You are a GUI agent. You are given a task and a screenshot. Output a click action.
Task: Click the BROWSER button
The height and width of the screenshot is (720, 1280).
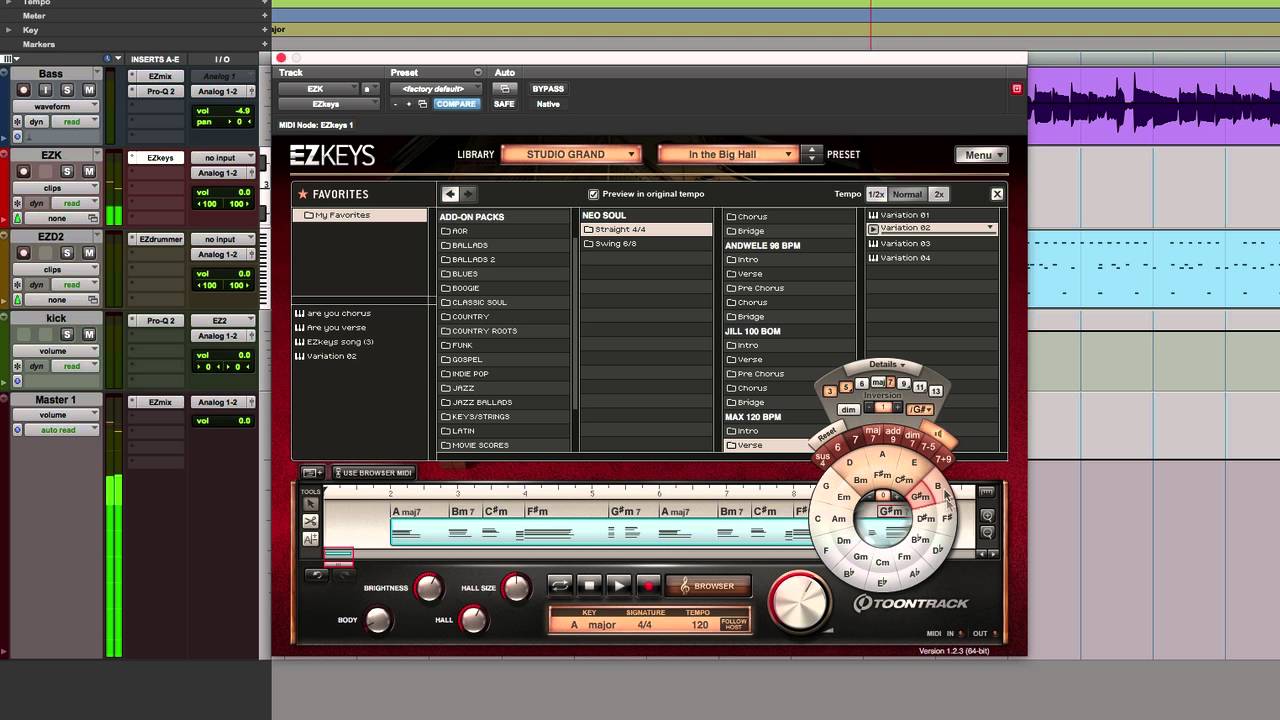coord(708,586)
